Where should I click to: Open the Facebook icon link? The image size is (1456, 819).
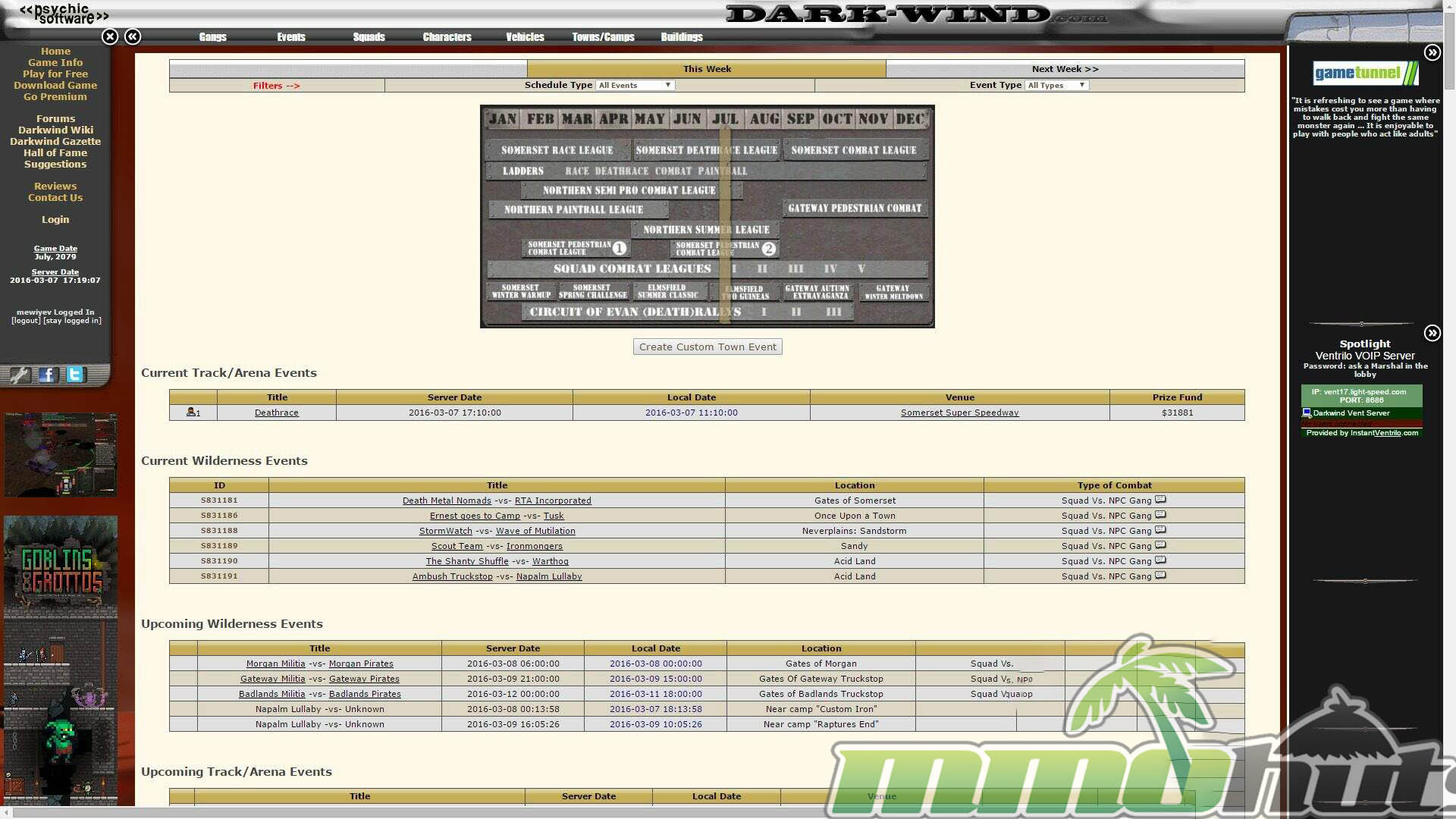(48, 375)
